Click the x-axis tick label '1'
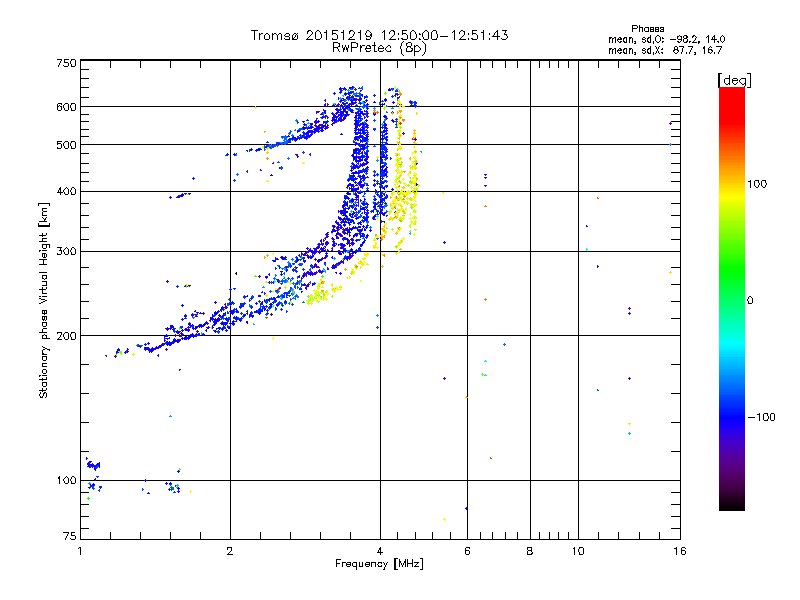Viewport: 800px width, 600px height. 81,551
